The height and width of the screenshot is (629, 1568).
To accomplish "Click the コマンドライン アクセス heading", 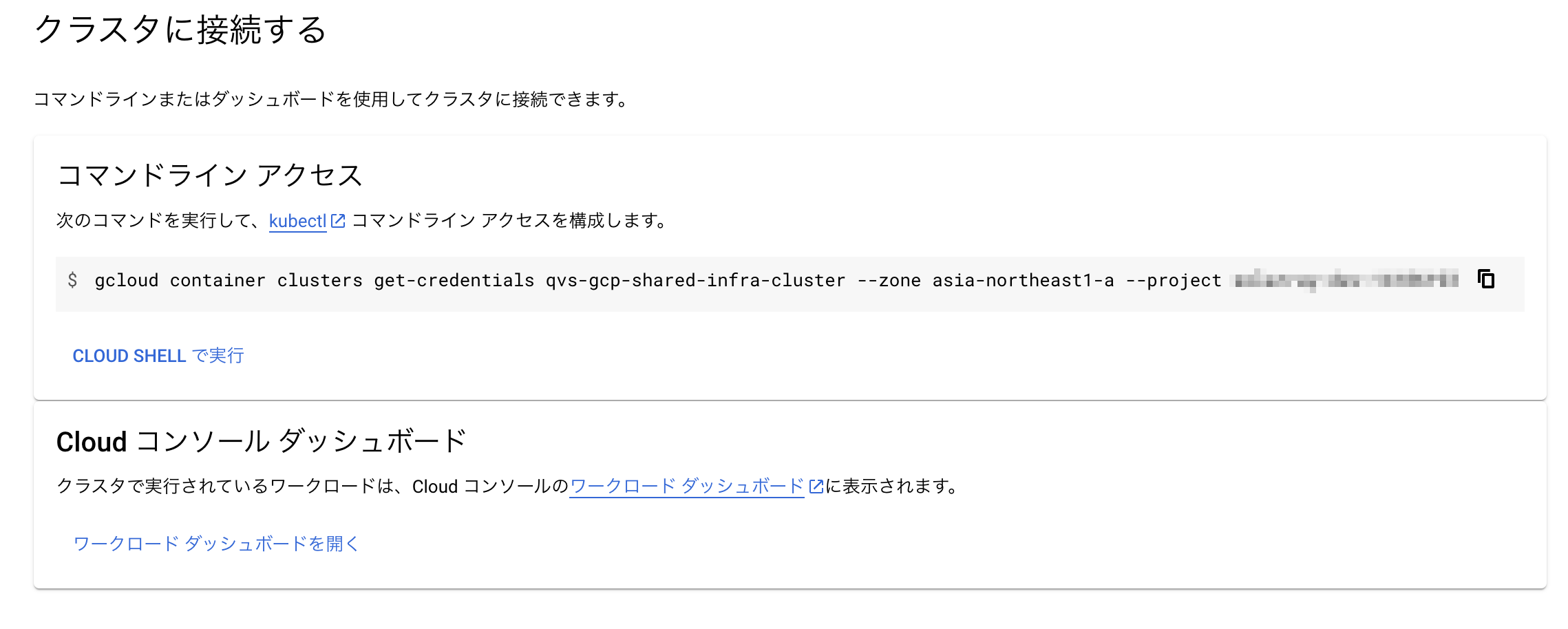I will 209,175.
